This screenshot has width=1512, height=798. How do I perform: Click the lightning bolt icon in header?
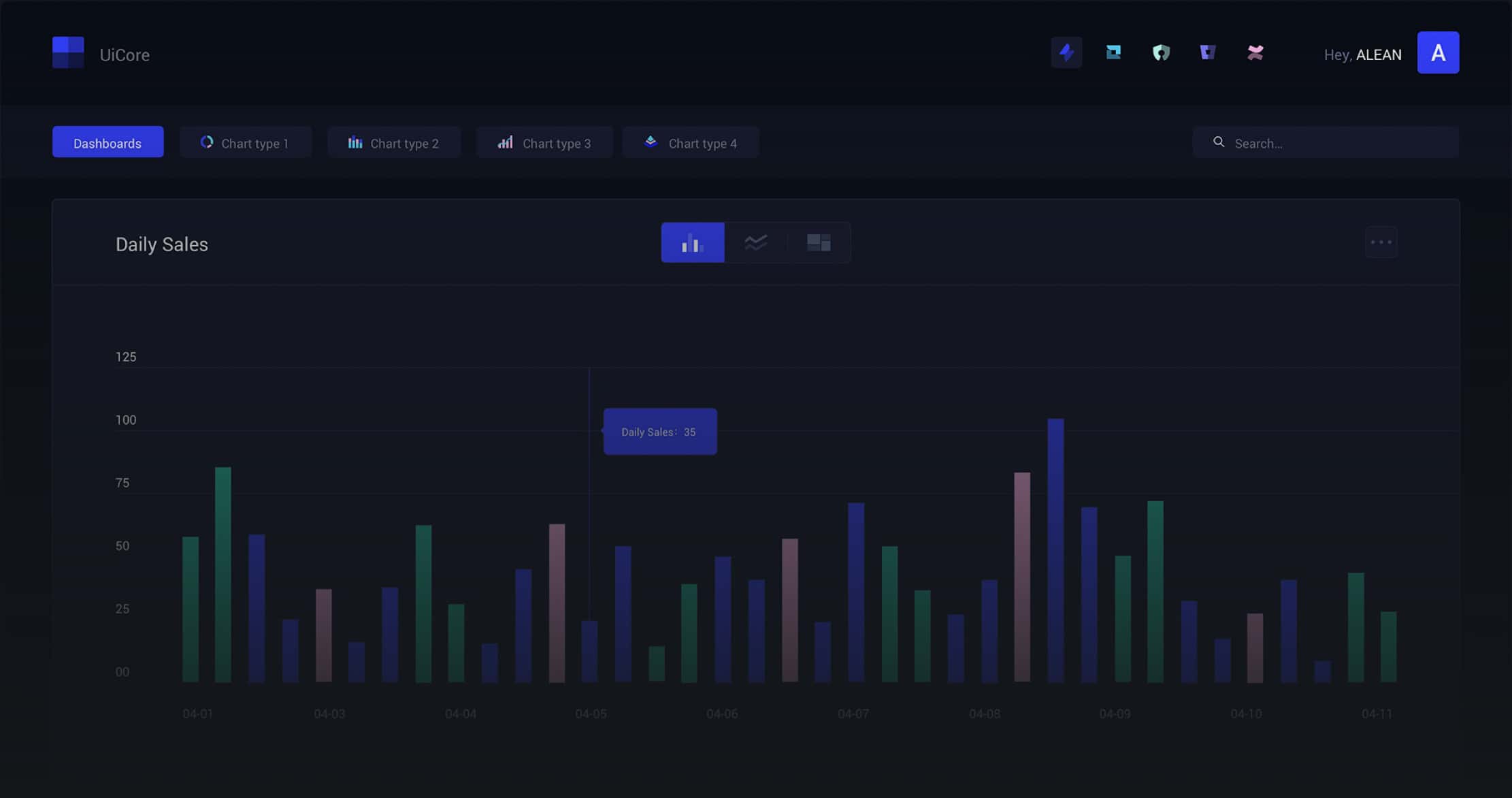coord(1066,52)
